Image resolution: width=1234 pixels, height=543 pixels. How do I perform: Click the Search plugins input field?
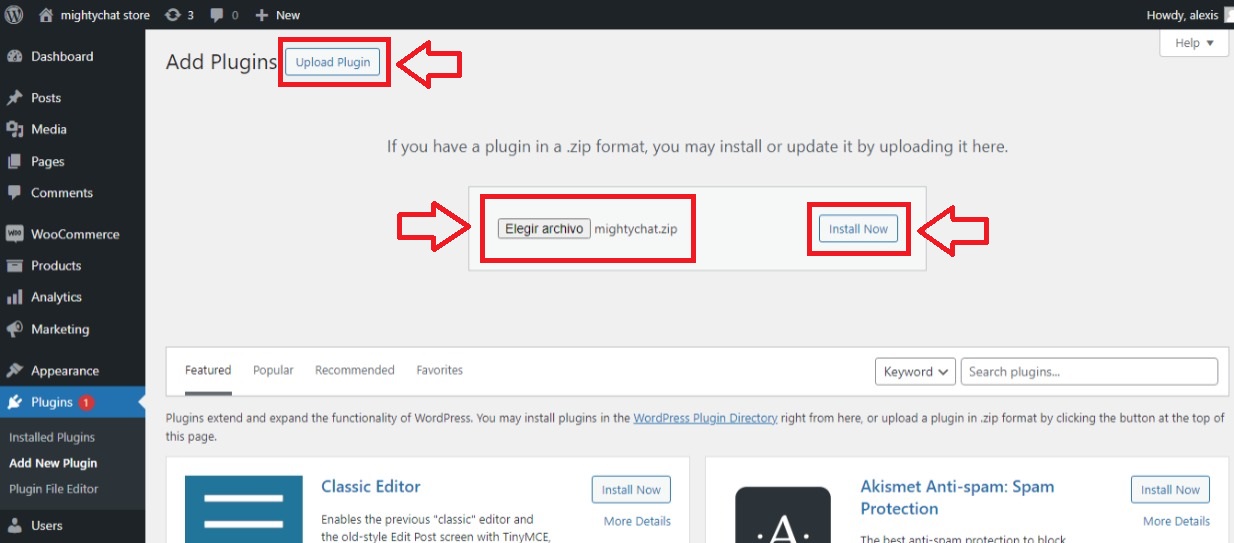[x=1089, y=371]
